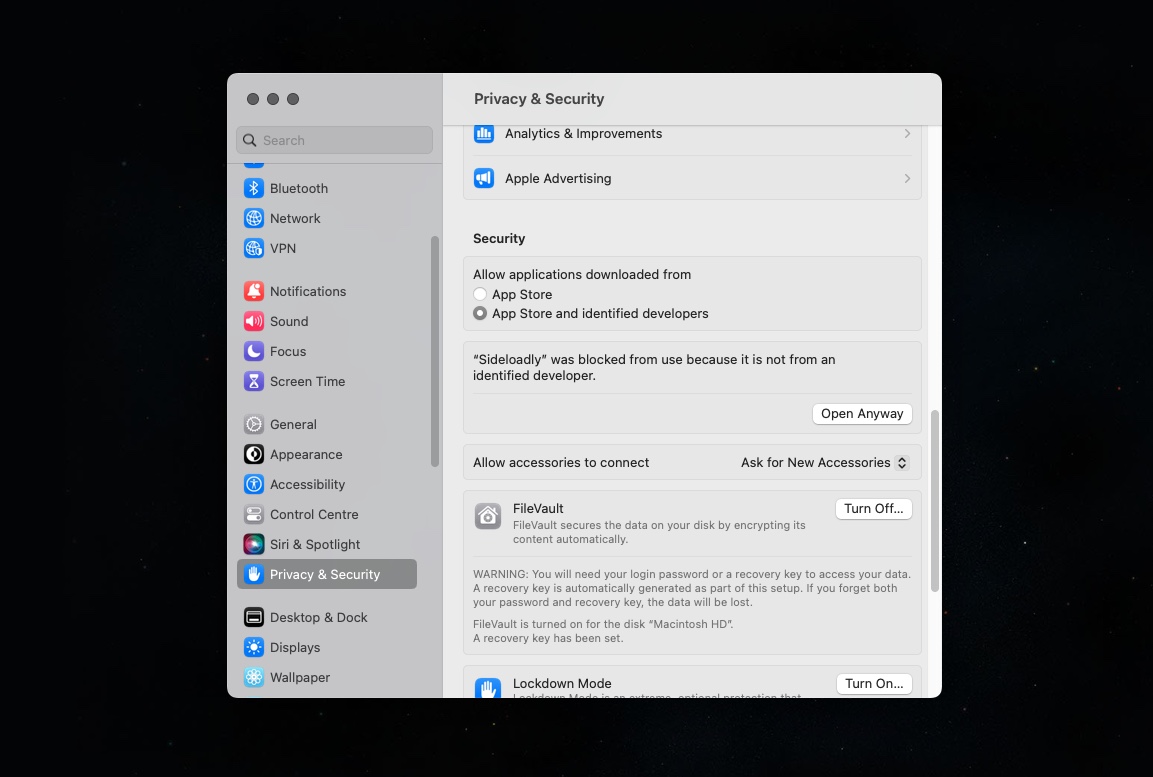
Task: Click the Control Centre icon
Action: pyautogui.click(x=254, y=515)
